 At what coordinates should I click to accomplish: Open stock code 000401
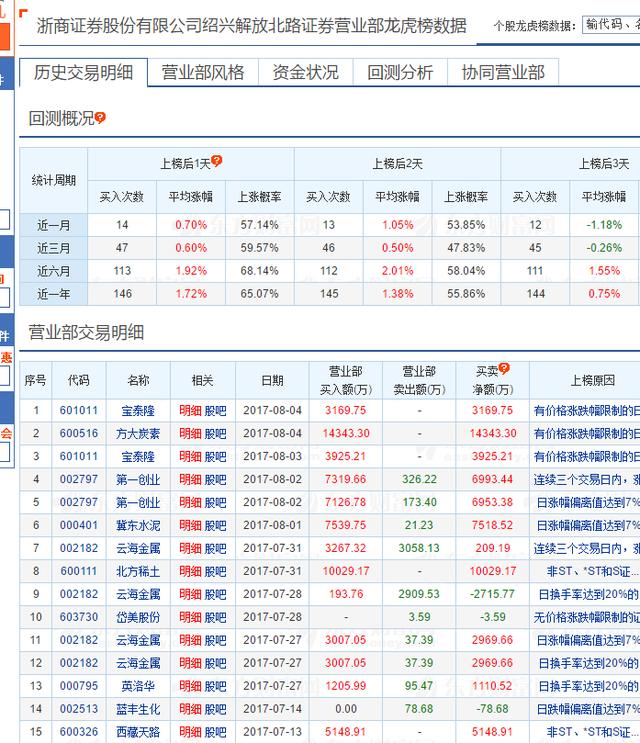(79, 525)
